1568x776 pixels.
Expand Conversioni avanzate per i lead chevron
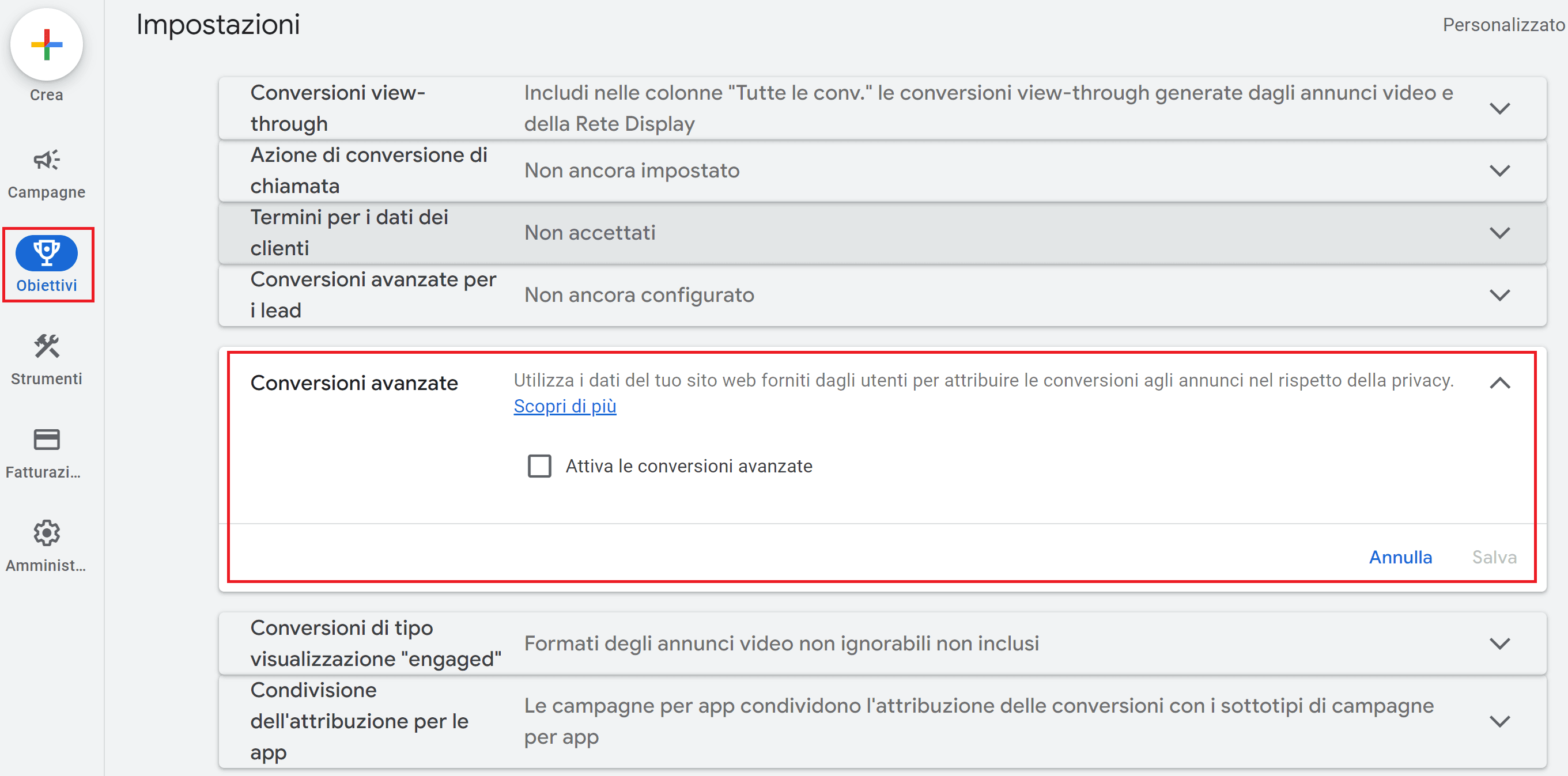(1500, 295)
